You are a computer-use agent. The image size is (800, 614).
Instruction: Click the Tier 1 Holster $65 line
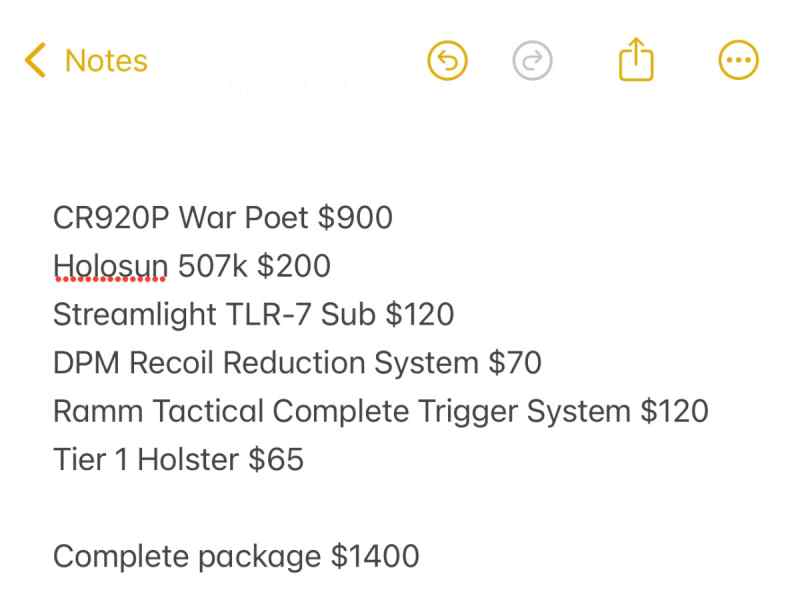(179, 459)
